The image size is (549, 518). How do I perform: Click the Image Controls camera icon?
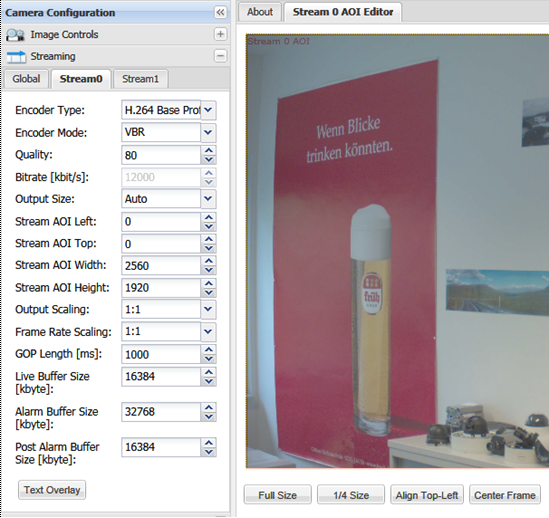coord(15,35)
